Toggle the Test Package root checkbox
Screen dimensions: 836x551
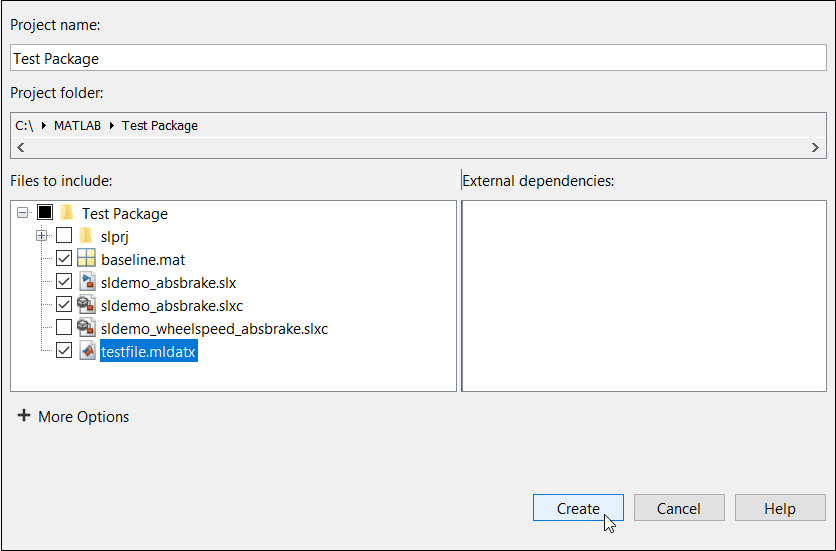[45, 213]
